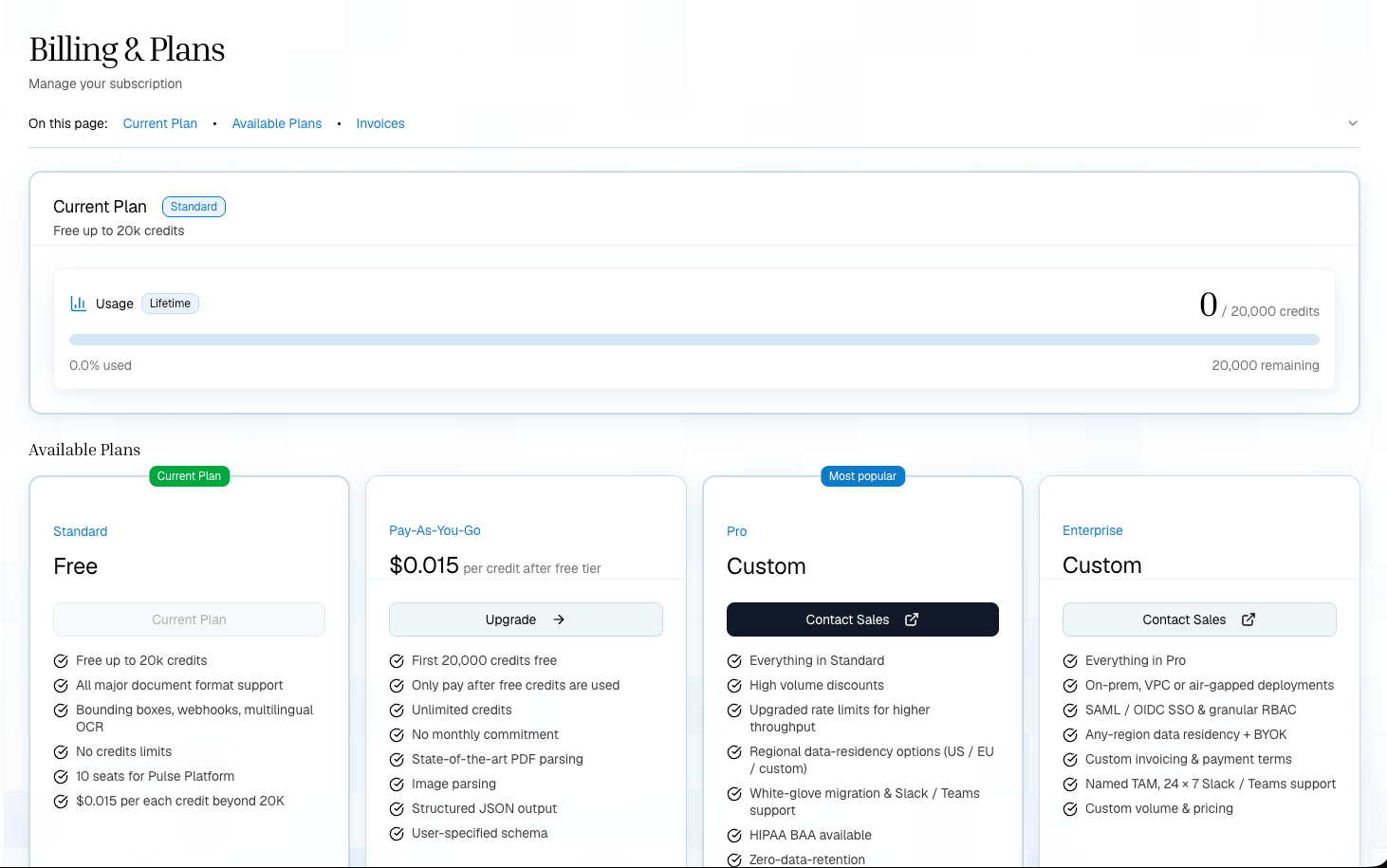1387x868 pixels.
Task: Jump to Invoices section link
Action: (380, 123)
